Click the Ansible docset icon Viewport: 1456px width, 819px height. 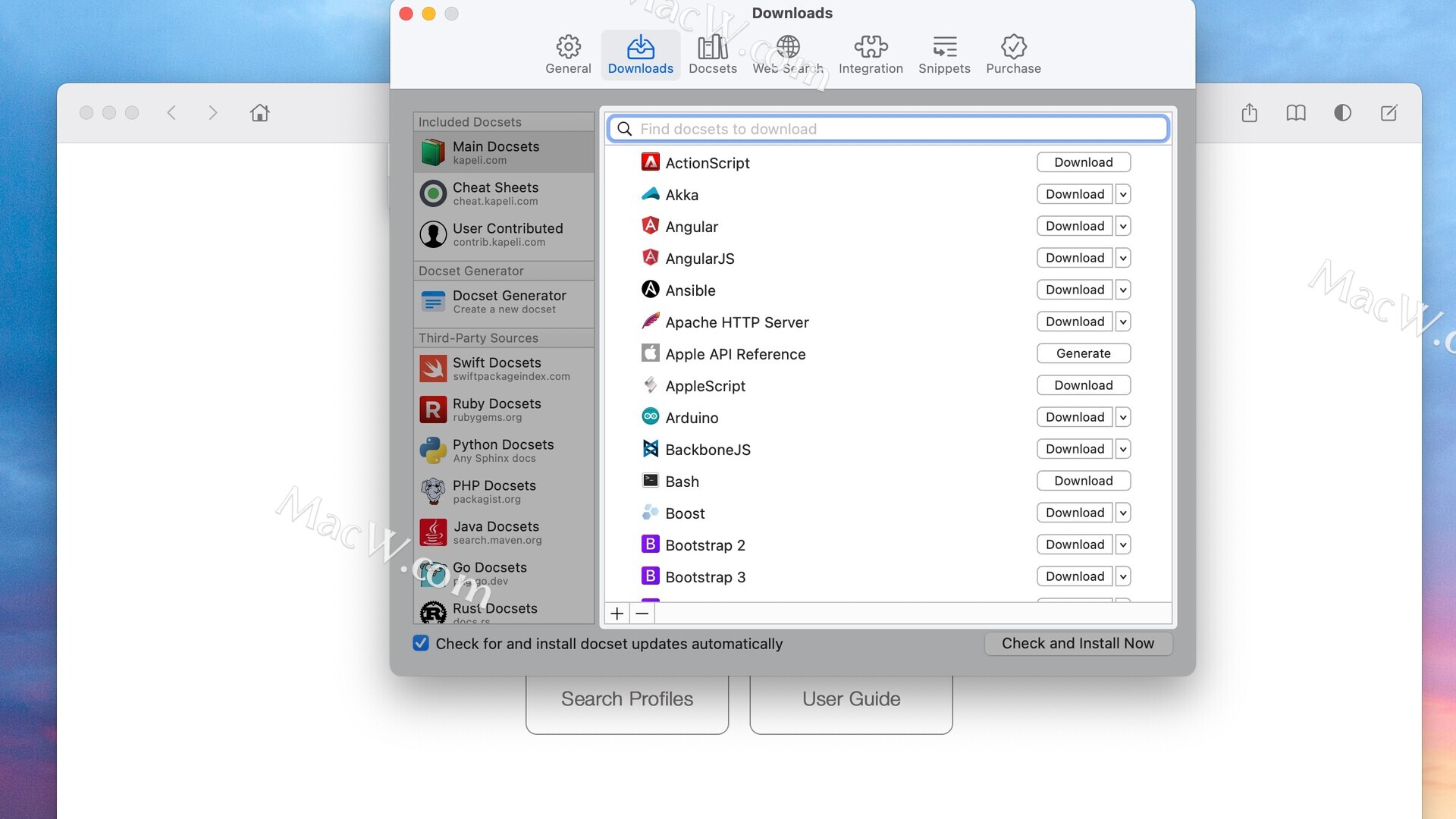[x=650, y=289]
